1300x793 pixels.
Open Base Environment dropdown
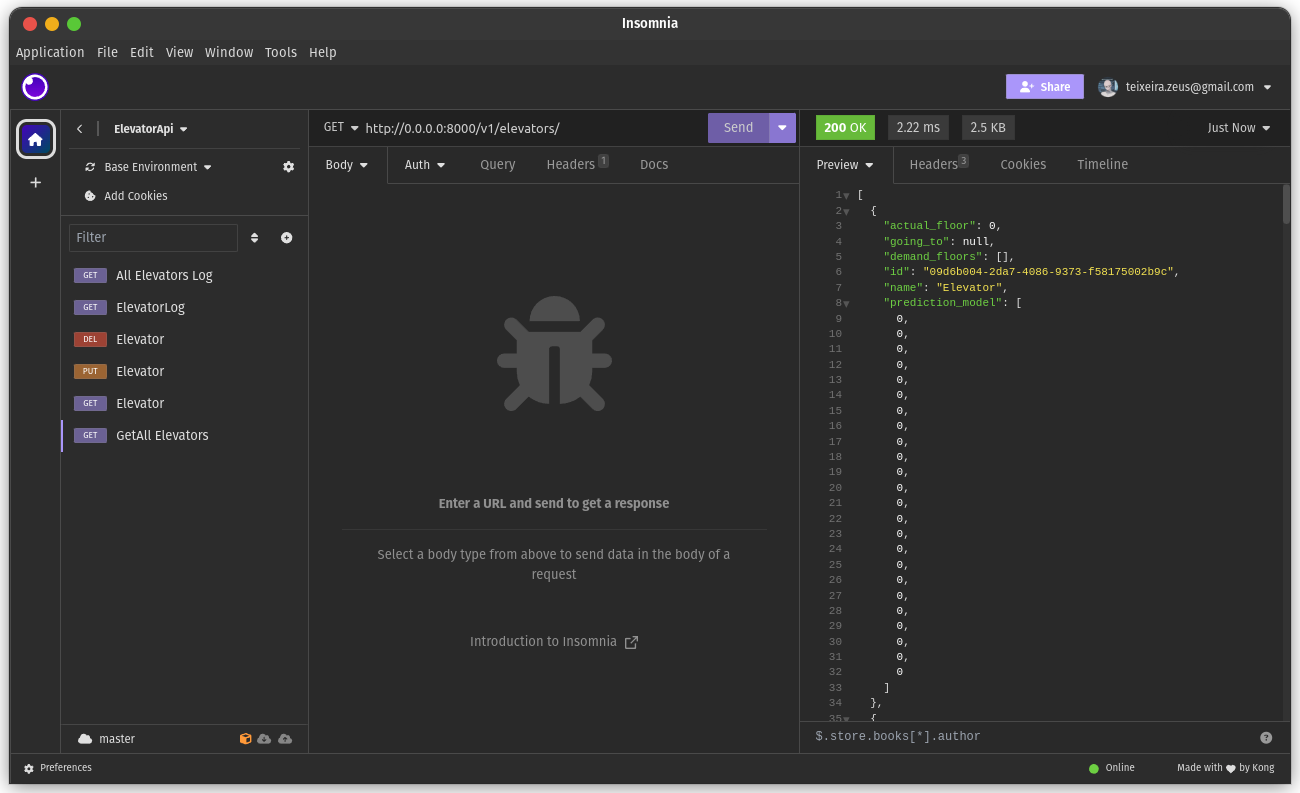point(158,167)
